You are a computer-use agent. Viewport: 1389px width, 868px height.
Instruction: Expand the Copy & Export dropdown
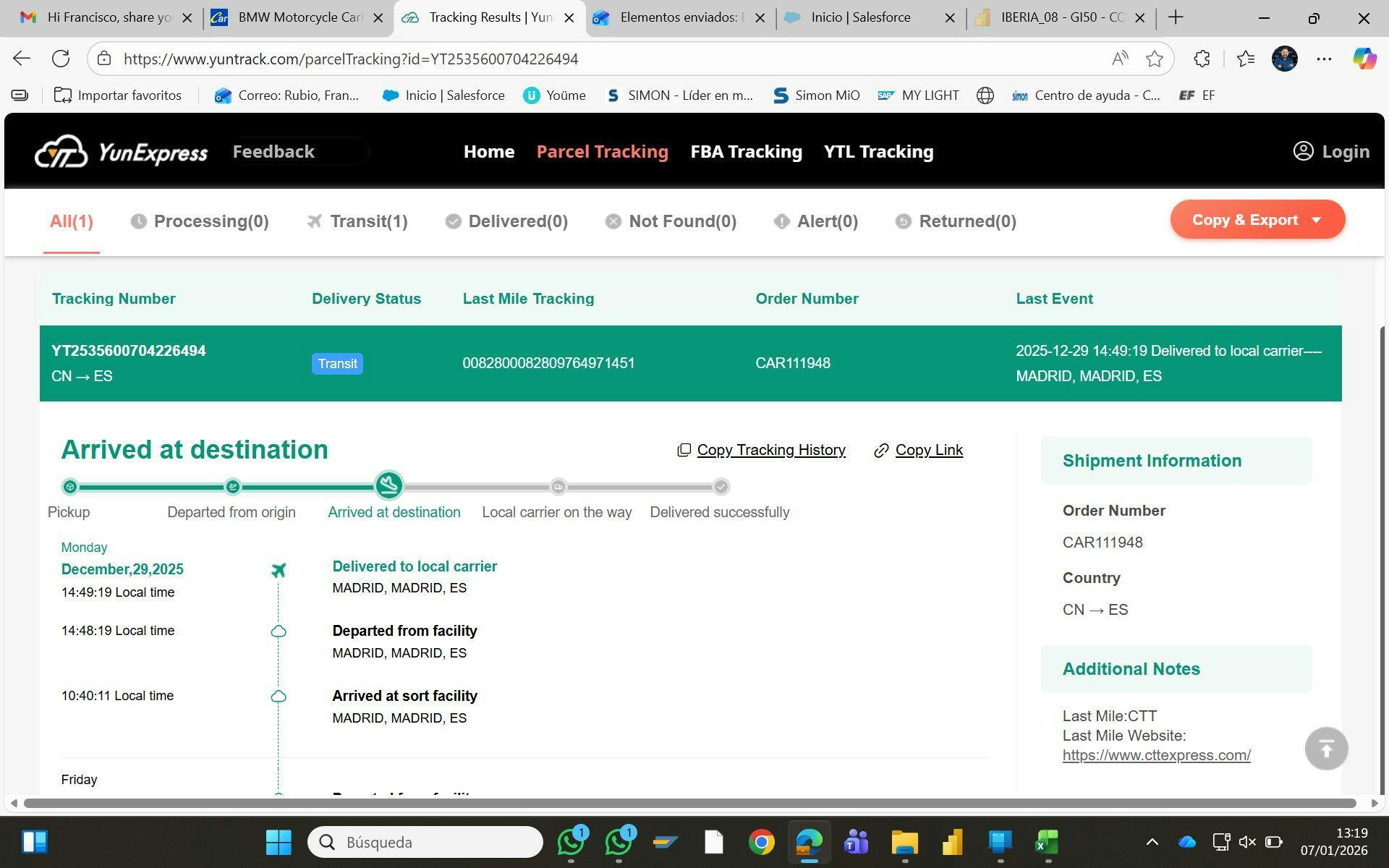1257,220
